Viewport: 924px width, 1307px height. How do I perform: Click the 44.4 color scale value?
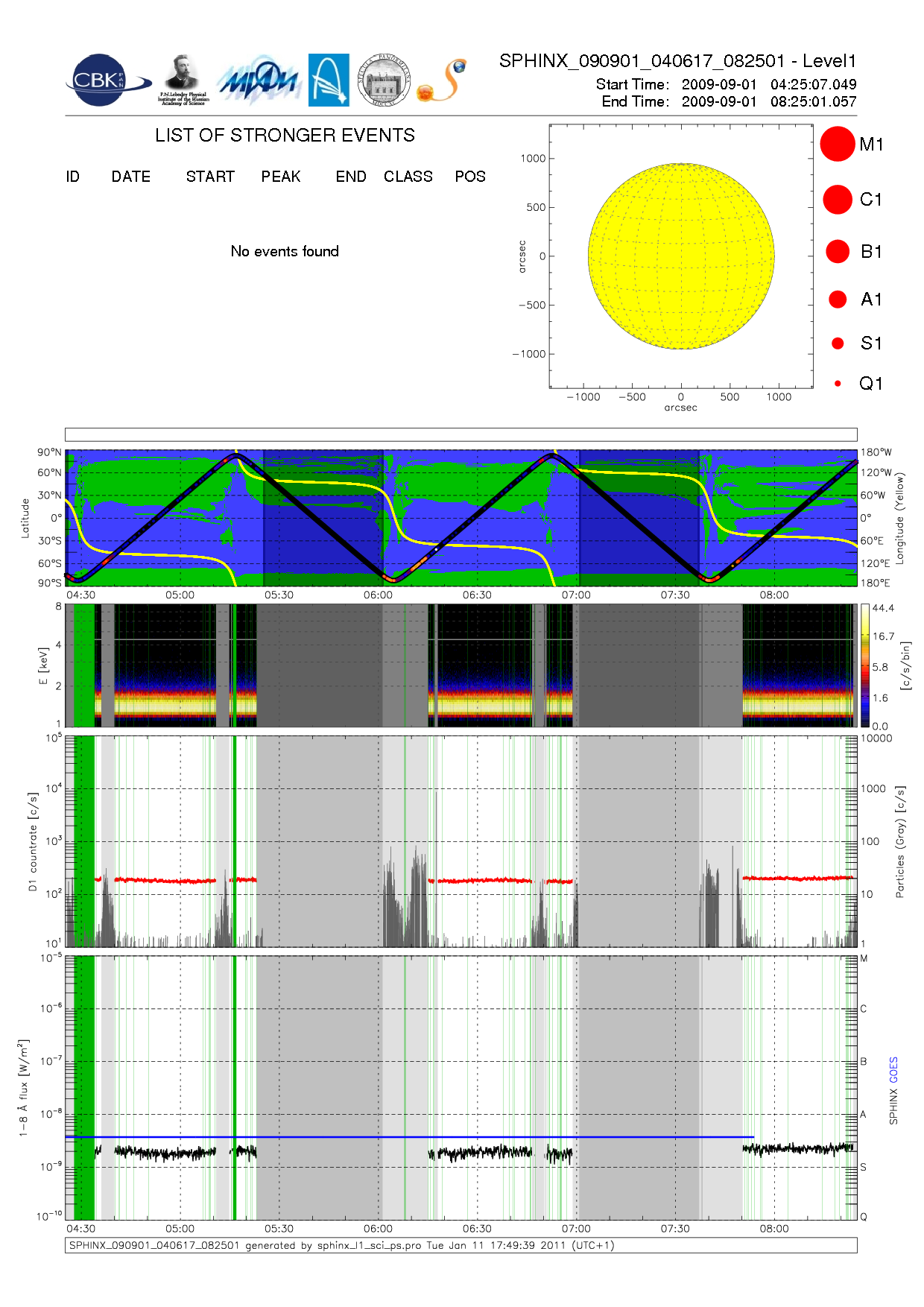(x=883, y=608)
